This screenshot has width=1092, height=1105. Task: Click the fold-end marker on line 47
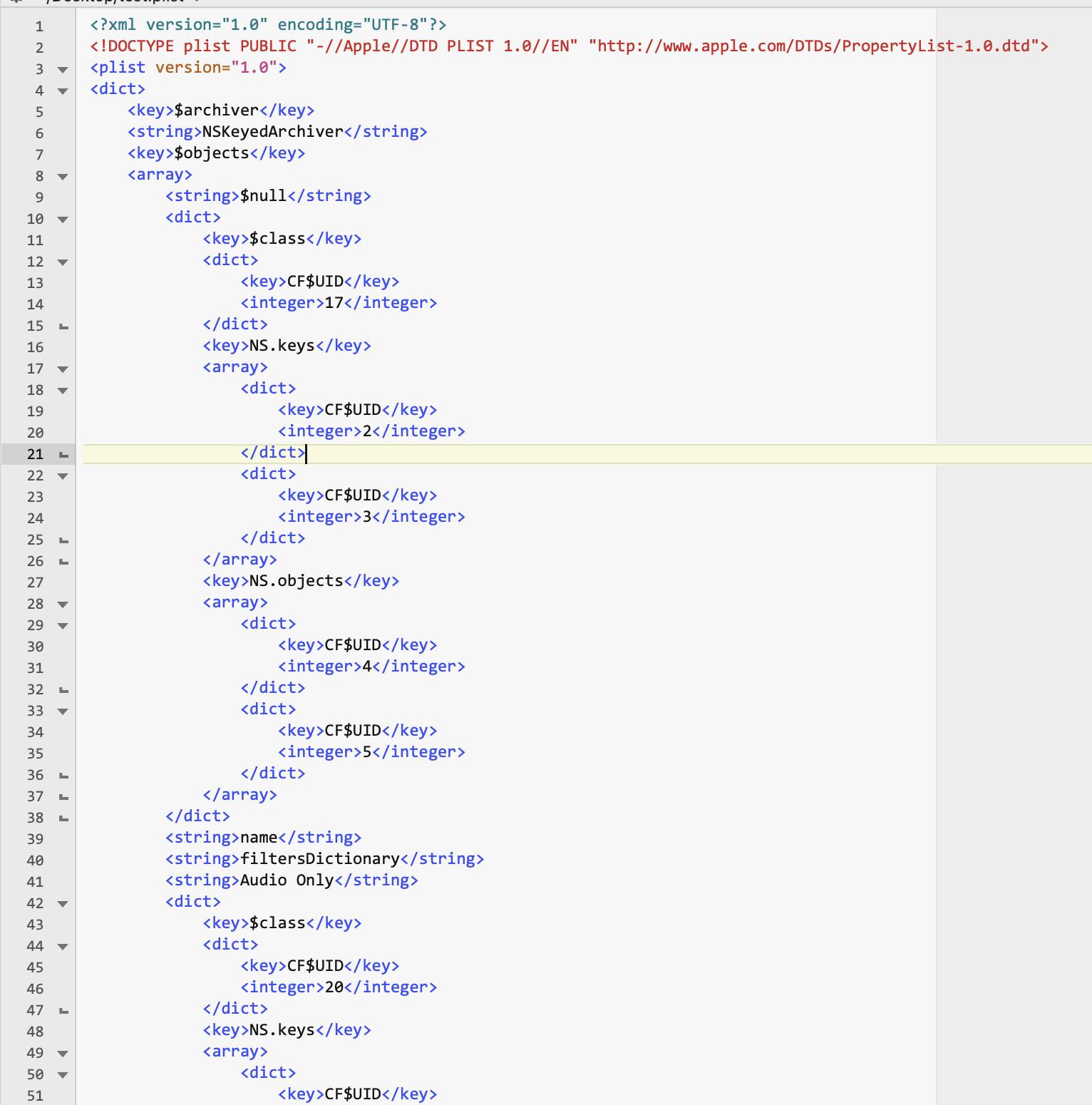(62, 1010)
